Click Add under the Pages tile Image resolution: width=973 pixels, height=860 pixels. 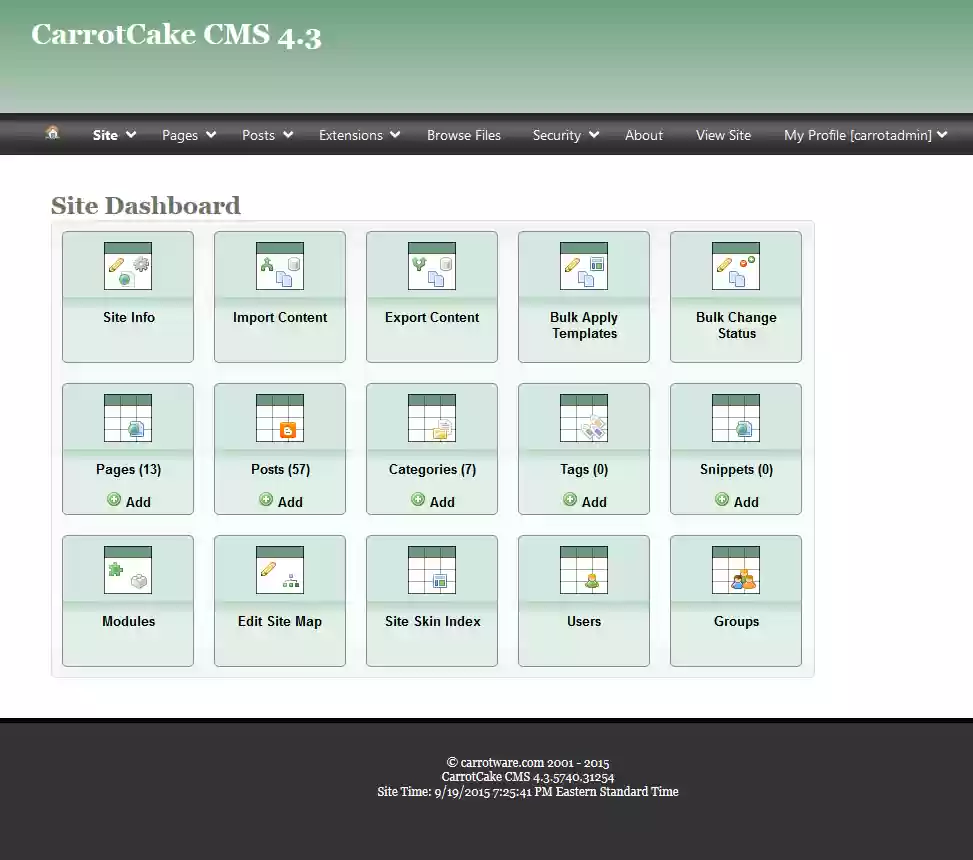coord(128,500)
